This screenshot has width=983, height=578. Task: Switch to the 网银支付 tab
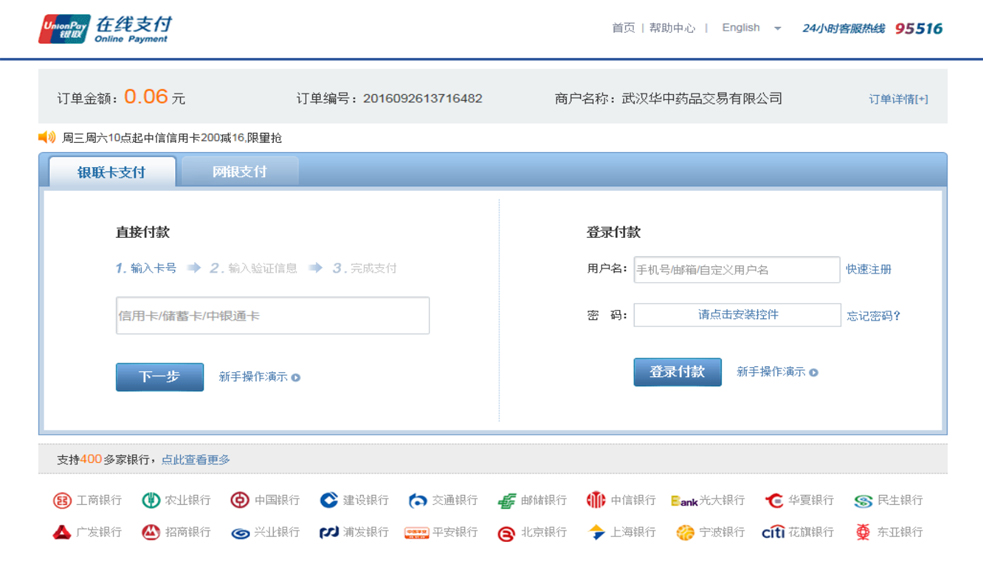click(239, 172)
